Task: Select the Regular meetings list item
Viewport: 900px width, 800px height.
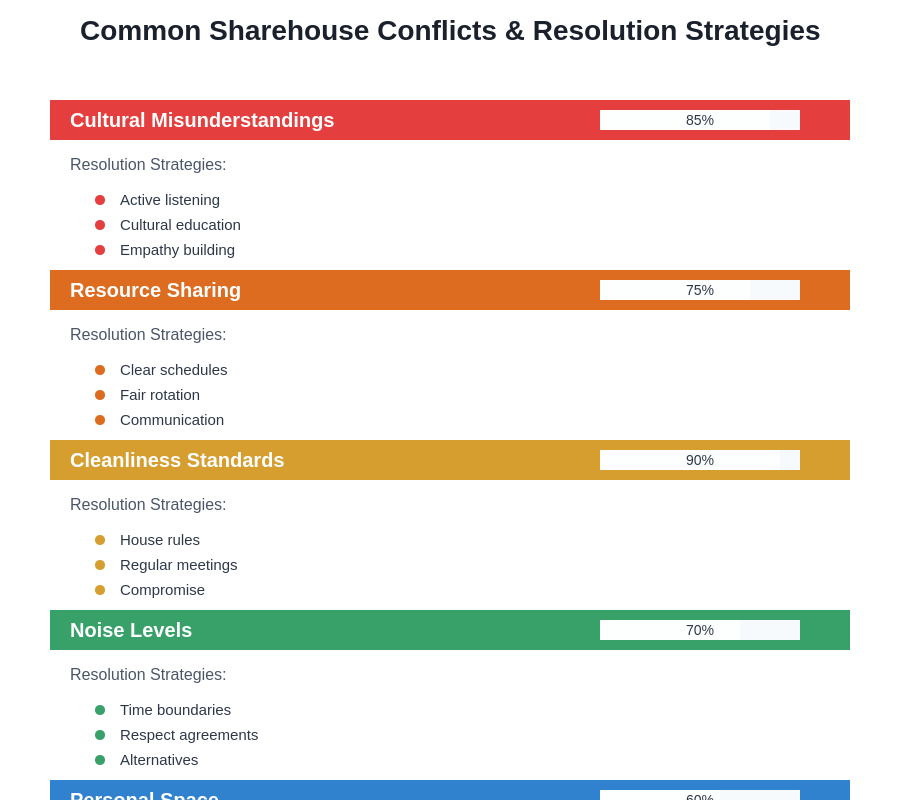Action: pos(179,565)
